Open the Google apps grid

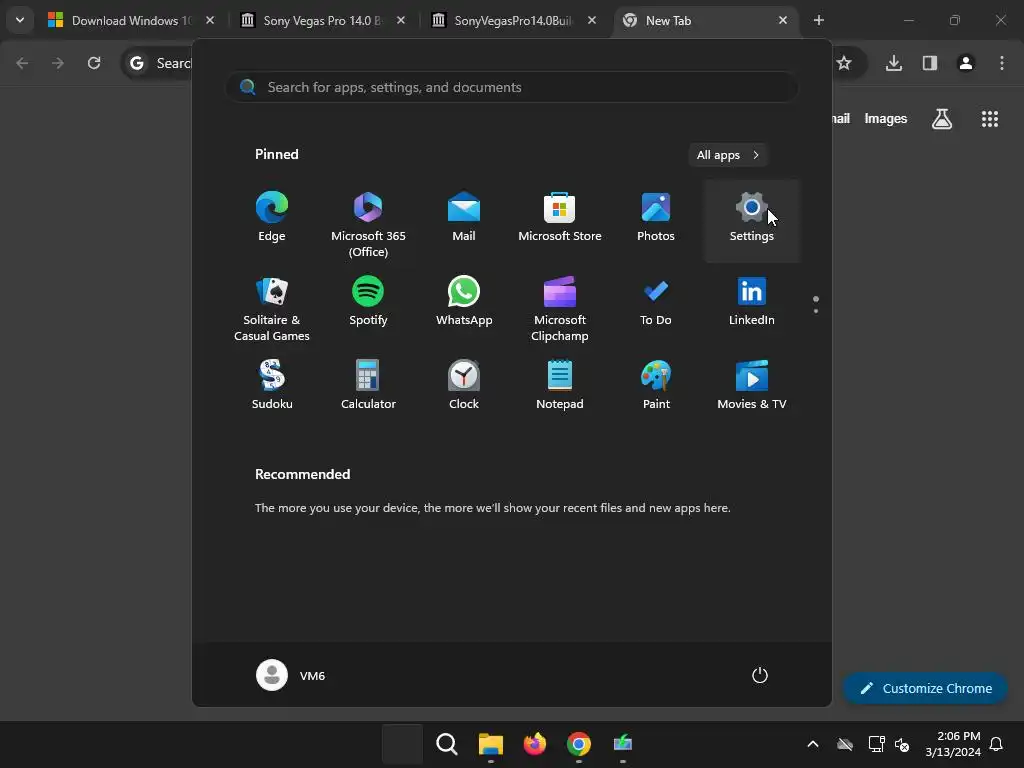990,119
